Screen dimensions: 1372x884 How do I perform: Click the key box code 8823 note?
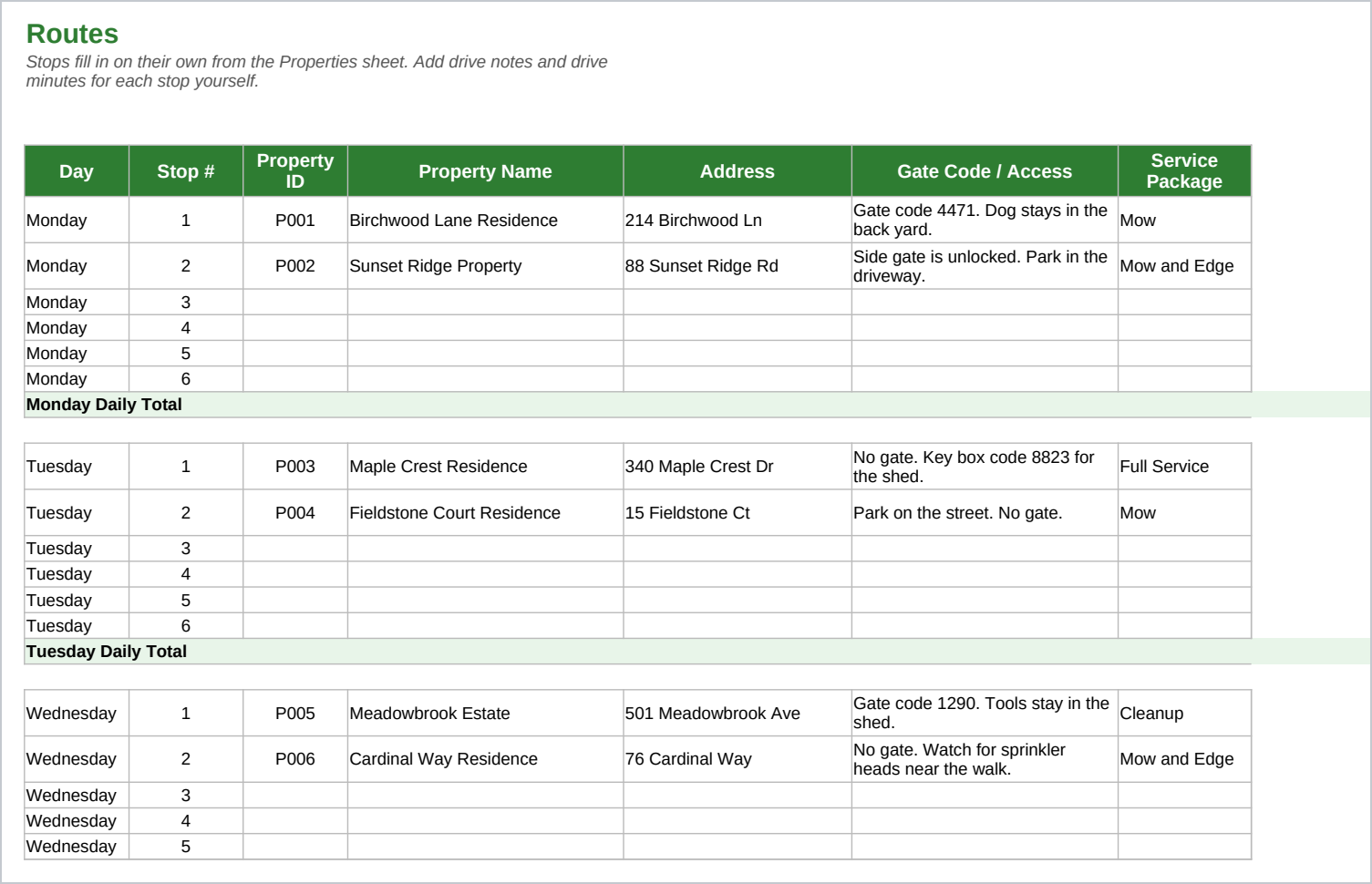point(985,467)
